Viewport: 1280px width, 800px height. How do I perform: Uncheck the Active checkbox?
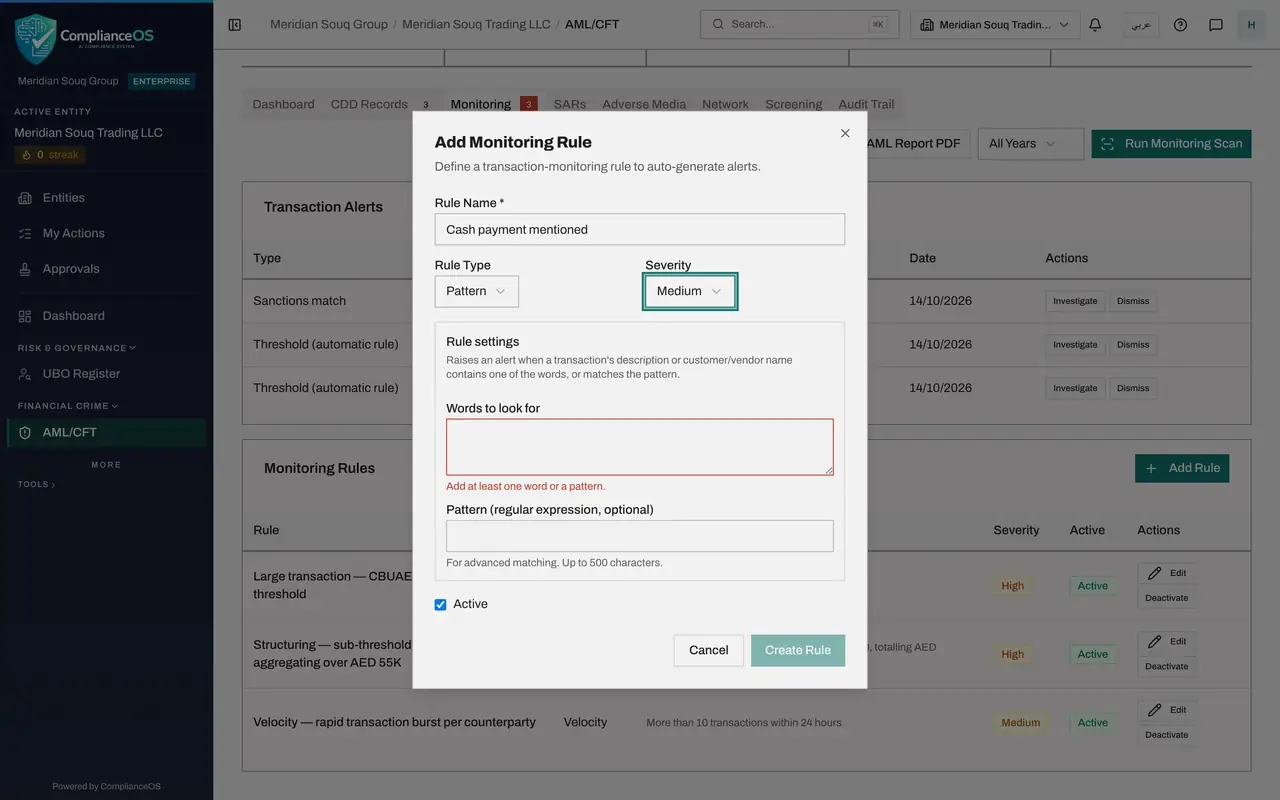tap(440, 605)
